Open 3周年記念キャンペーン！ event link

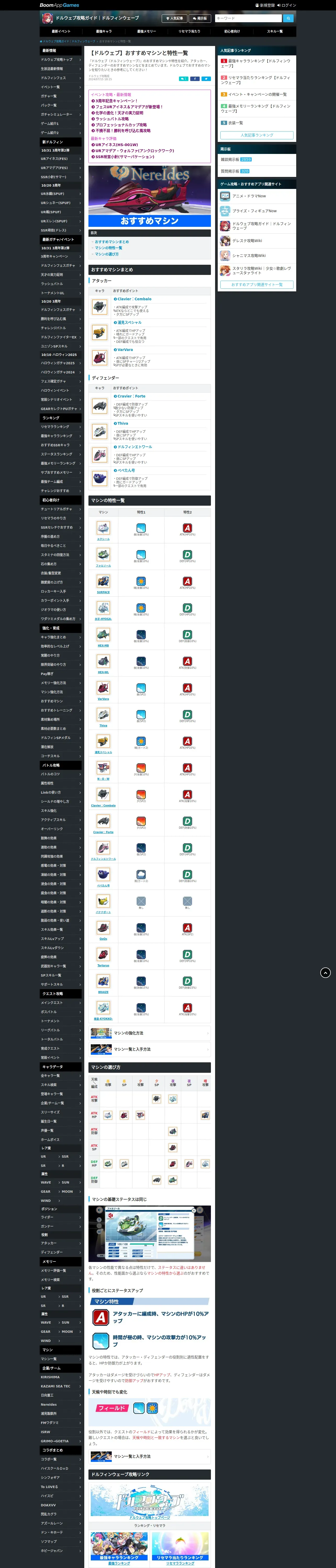pyautogui.click(x=116, y=101)
